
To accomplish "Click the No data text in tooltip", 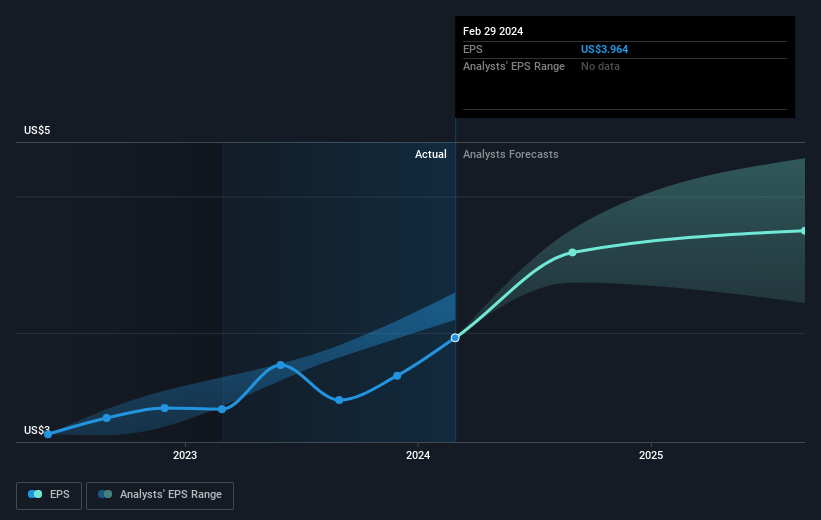I will (600, 67).
